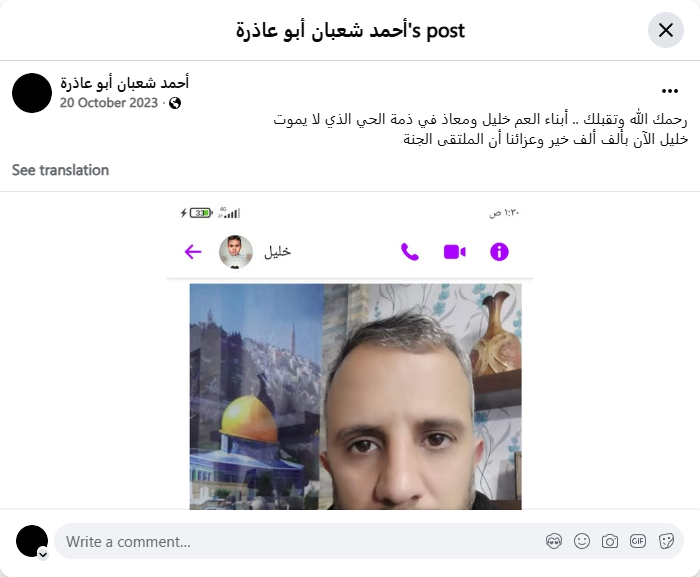This screenshot has height=577, width=700.
Task: Click the purple video call icon
Action: [454, 252]
